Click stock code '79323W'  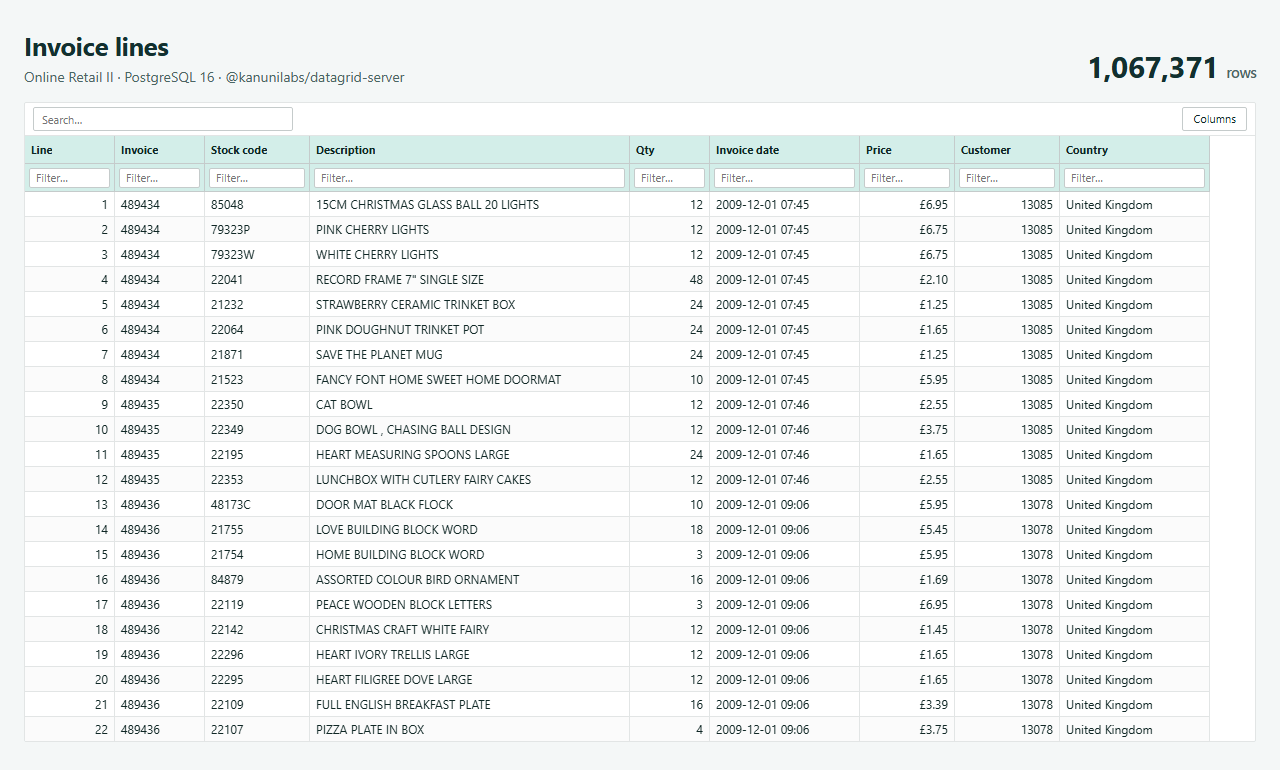tap(257, 255)
